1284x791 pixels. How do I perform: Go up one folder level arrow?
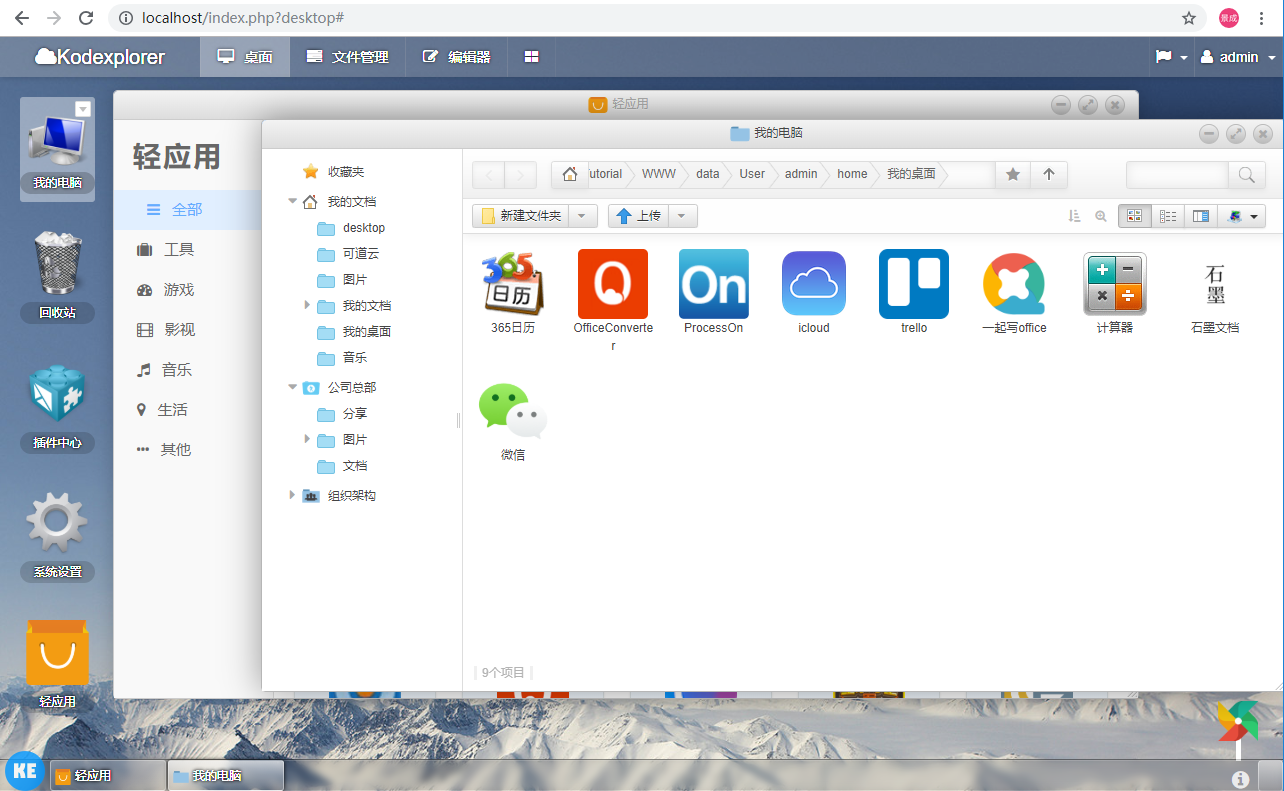(1049, 175)
